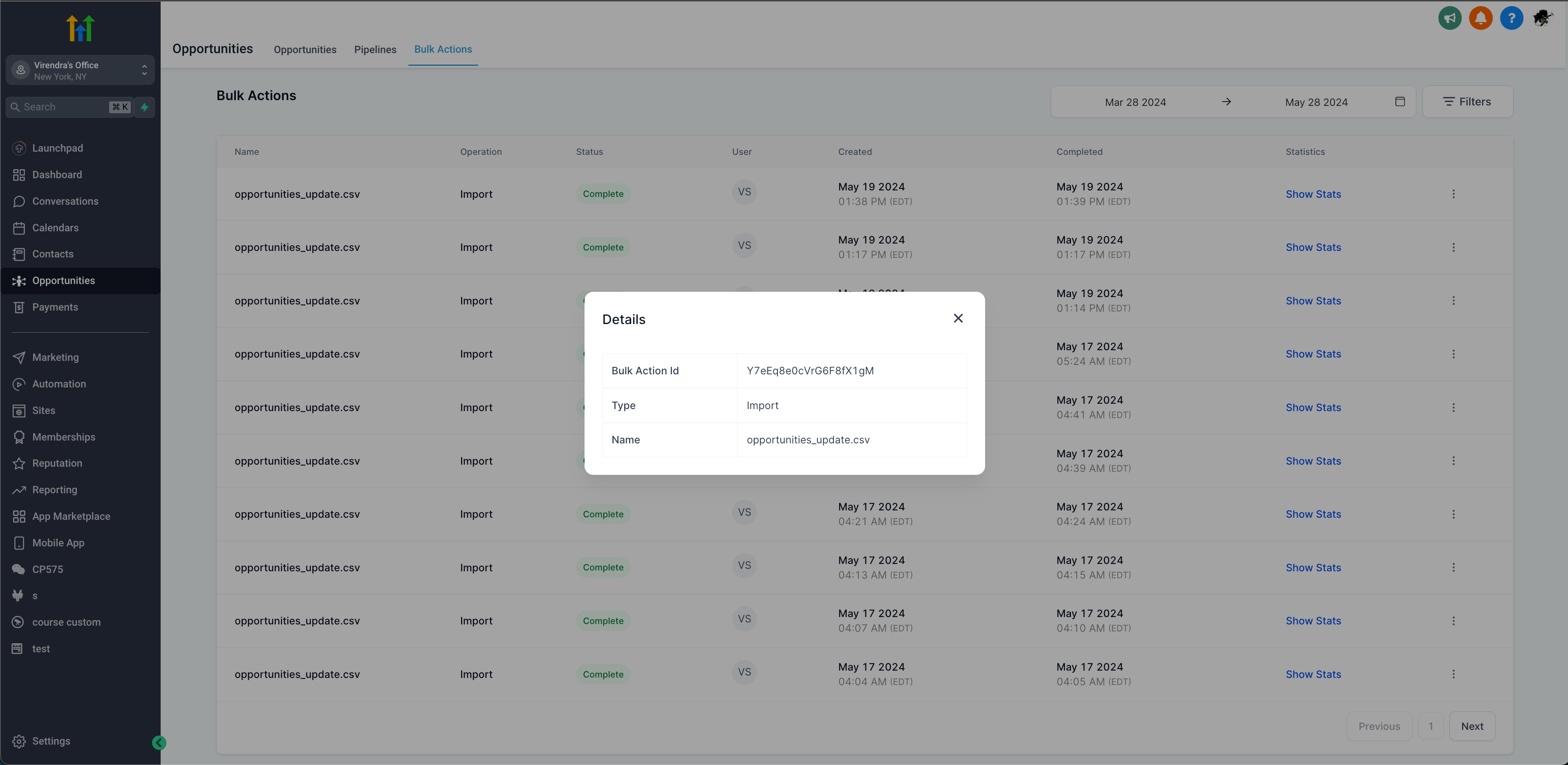Open the Conversations section

pos(65,201)
